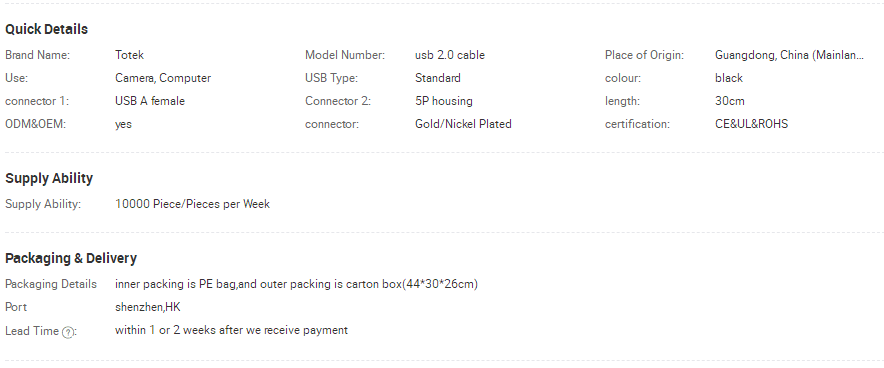The height and width of the screenshot is (368, 884).
Task: Click the carton box packaging details text
Action: pos(296,284)
